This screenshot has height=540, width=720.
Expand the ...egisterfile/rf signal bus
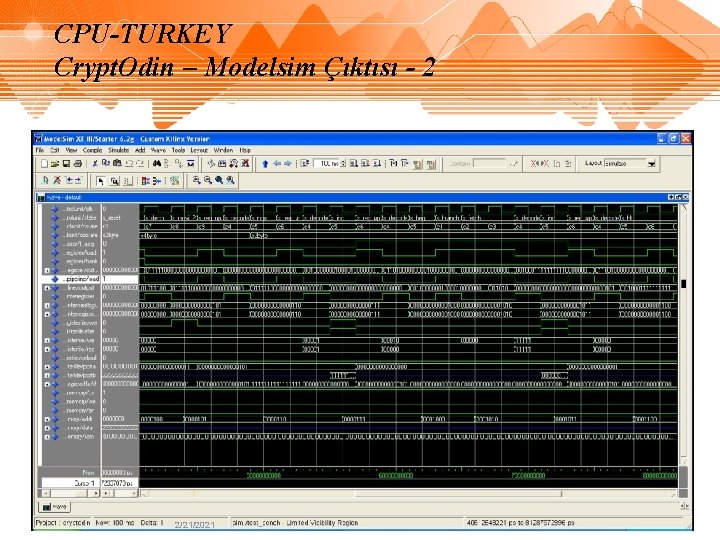(x=47, y=384)
